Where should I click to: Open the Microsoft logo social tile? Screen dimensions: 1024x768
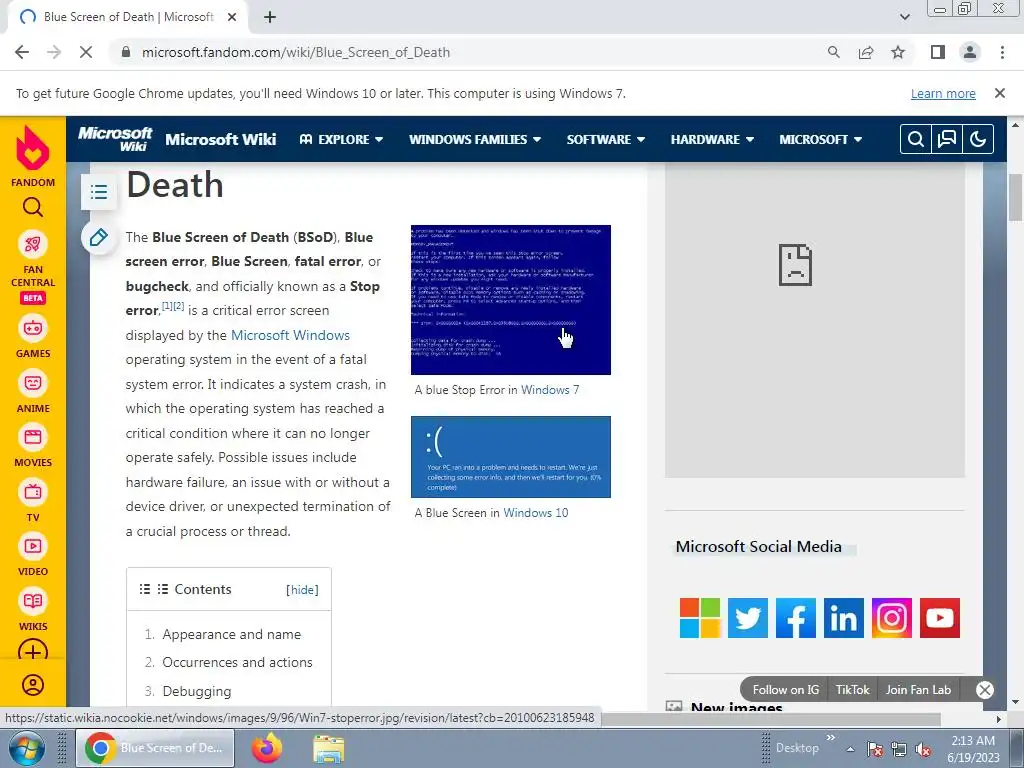[x=699, y=618]
